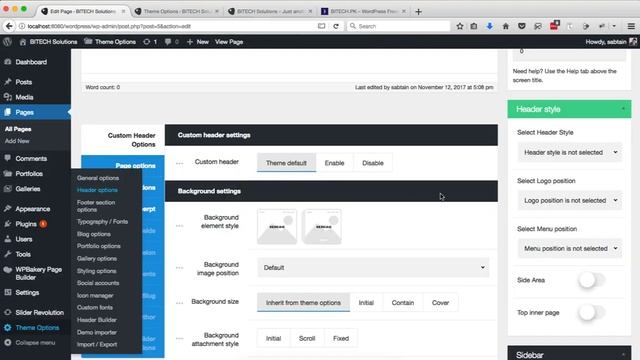Image resolution: width=640 pixels, height=360 pixels.
Task: Collapse the Header style panel
Action: click(x=623, y=109)
